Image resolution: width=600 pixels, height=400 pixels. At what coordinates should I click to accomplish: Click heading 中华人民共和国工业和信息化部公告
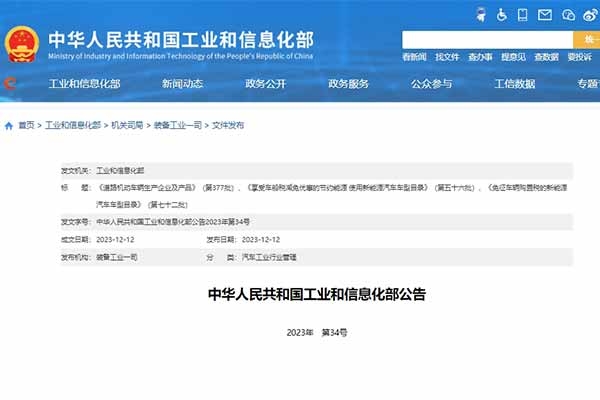tap(317, 294)
